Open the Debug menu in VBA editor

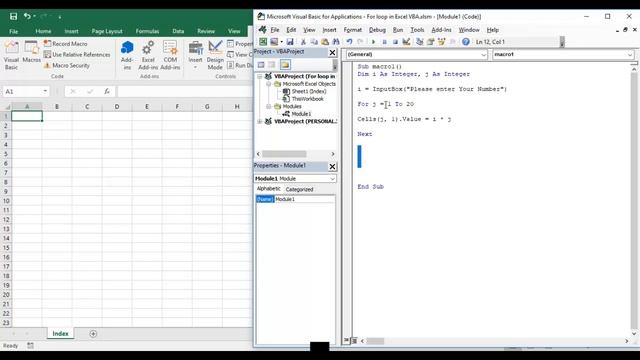tap(377, 30)
